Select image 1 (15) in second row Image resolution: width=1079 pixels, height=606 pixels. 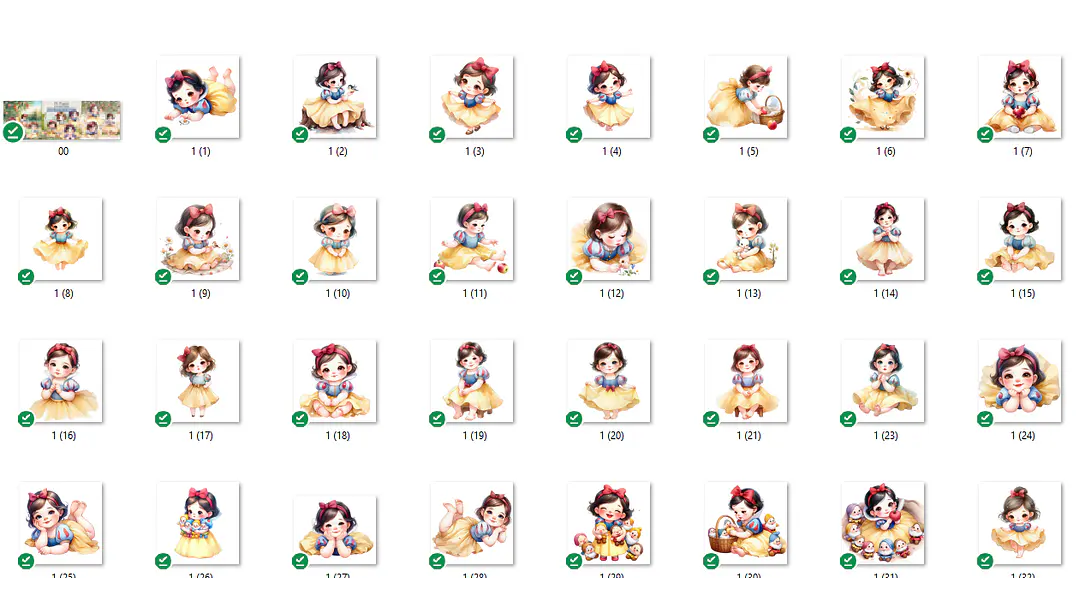(1020, 239)
